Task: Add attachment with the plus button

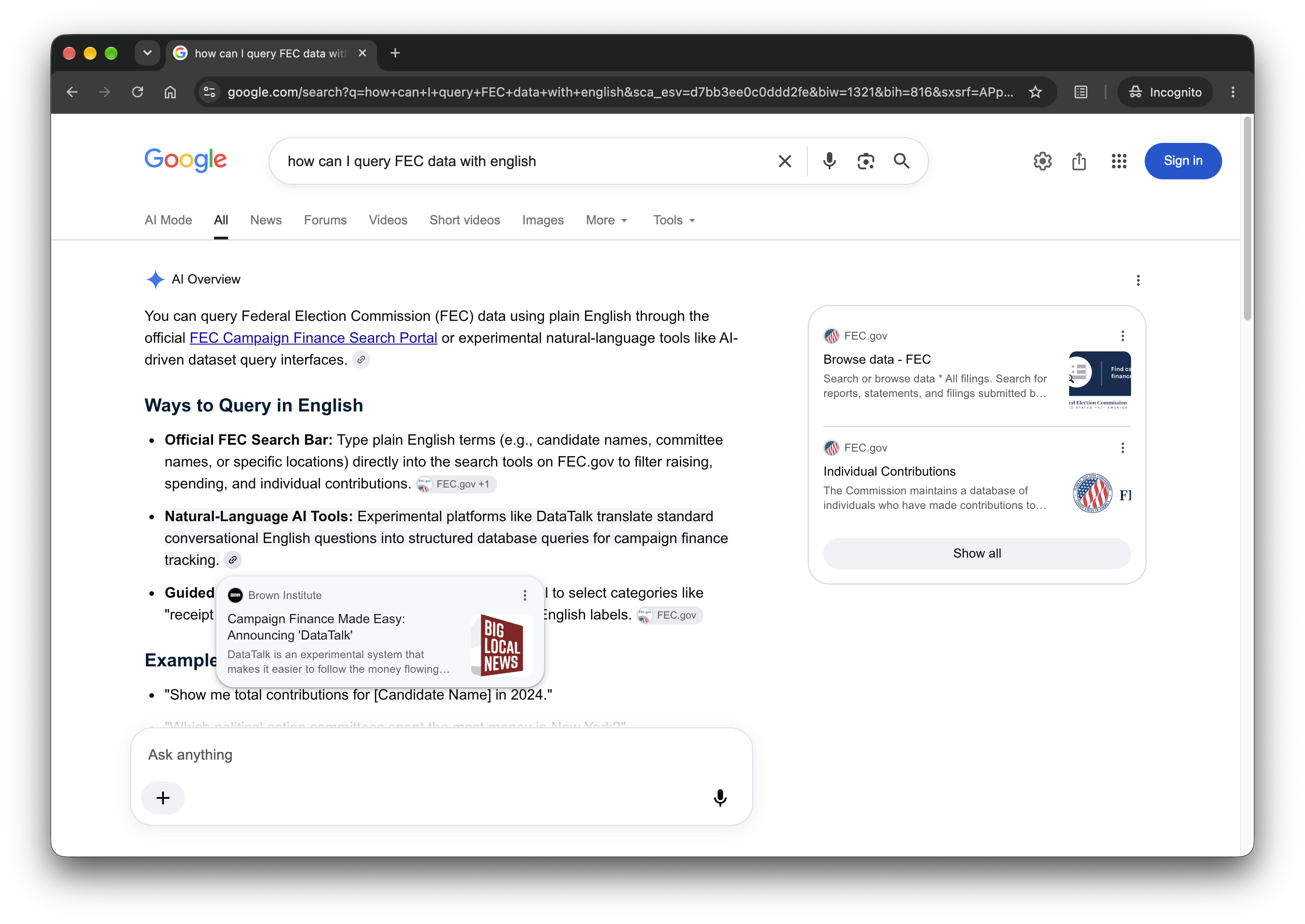Action: [x=163, y=798]
